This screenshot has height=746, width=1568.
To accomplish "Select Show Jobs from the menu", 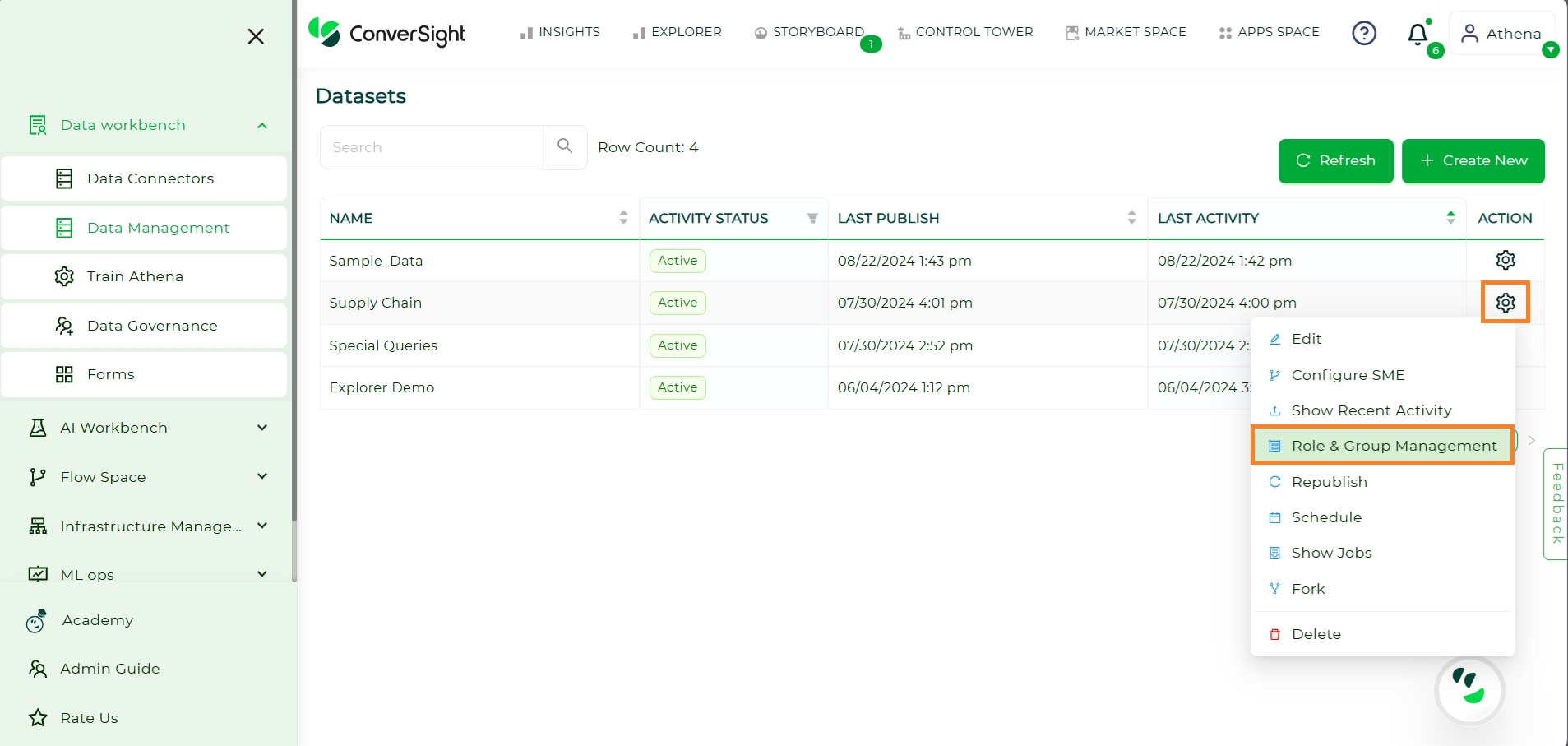I will [x=1382, y=553].
